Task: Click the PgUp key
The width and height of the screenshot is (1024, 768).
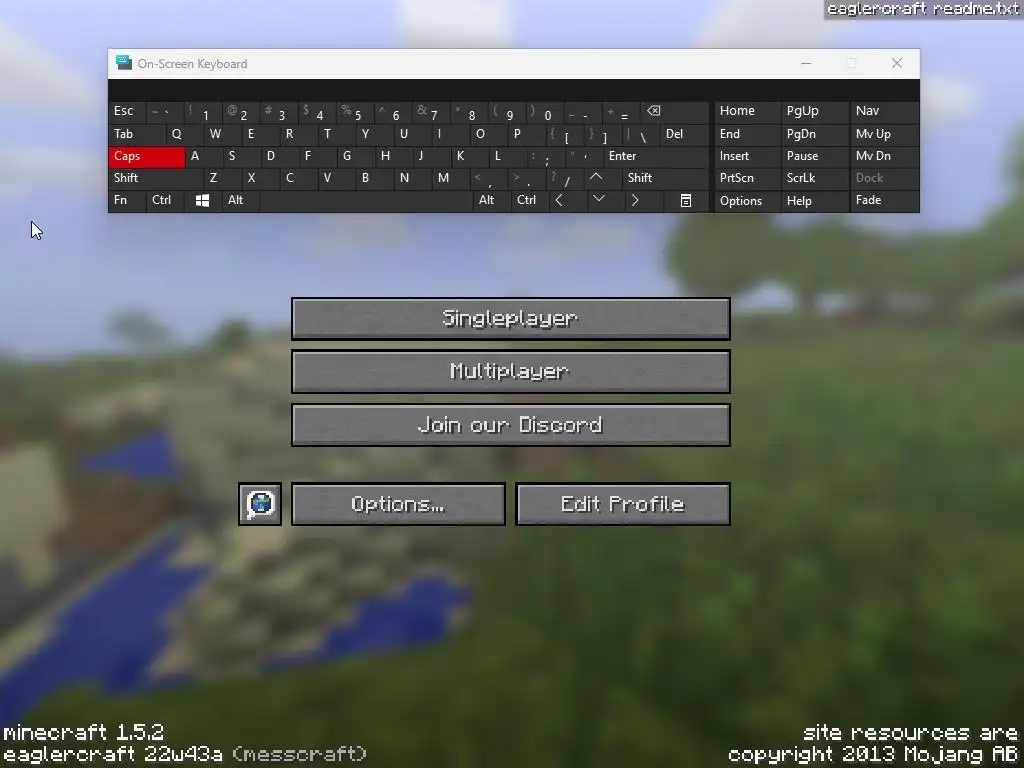Action: [x=815, y=112]
